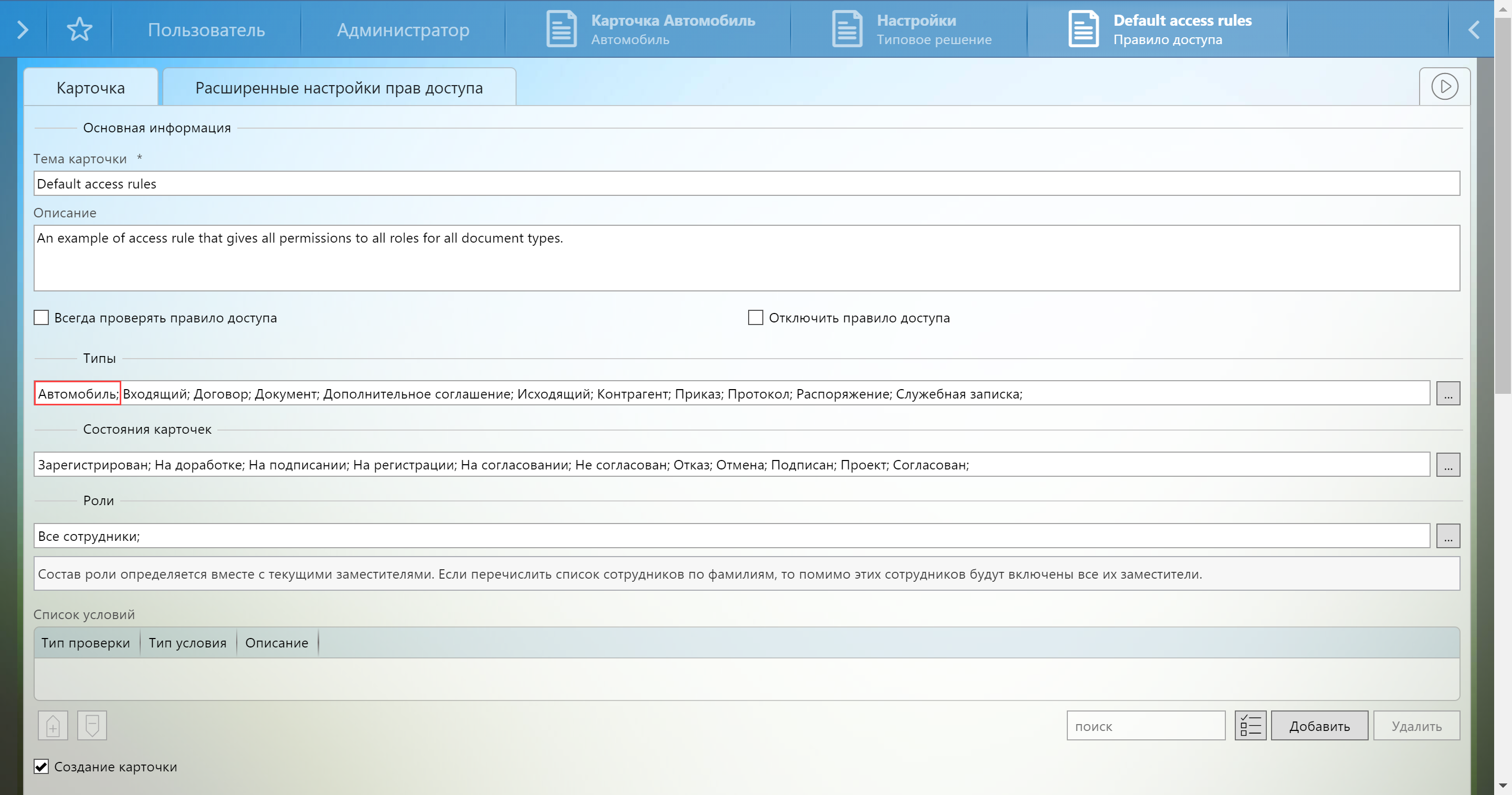Open the Администратор menu section

(x=403, y=29)
